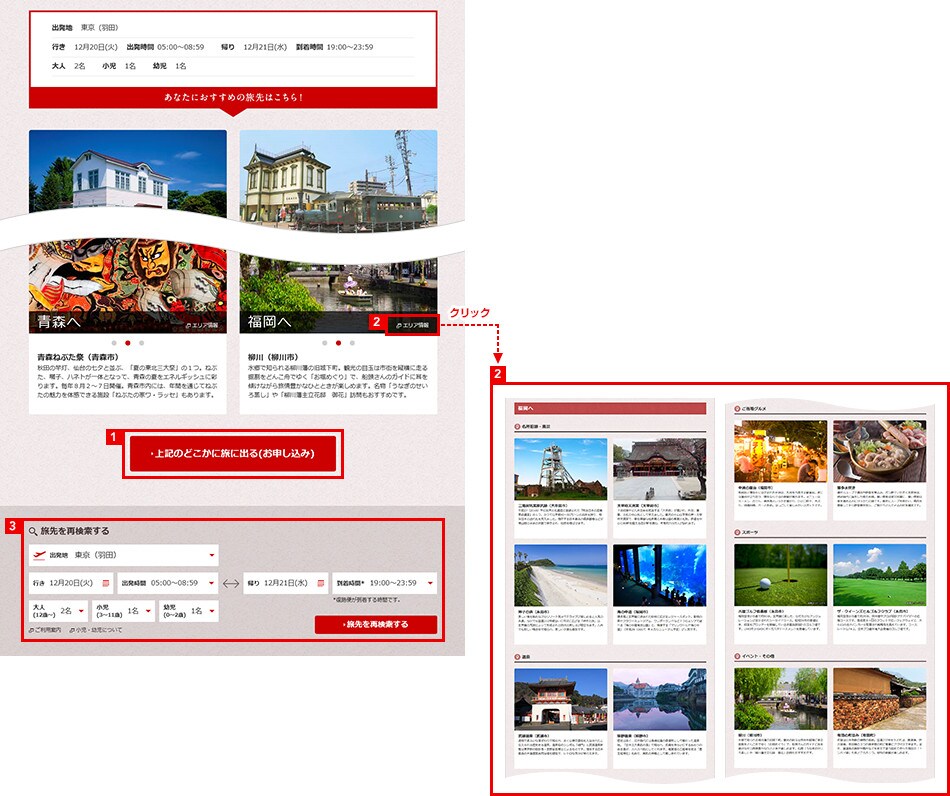Click the double-arrow icon between the trip dates
Image resolution: width=950 pixels, height=796 pixels.
(x=230, y=583)
